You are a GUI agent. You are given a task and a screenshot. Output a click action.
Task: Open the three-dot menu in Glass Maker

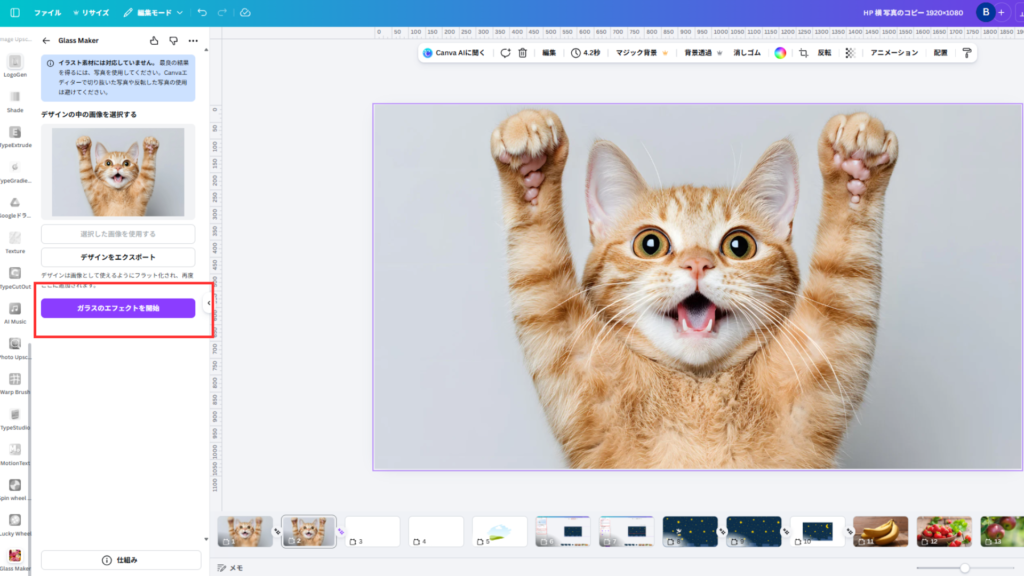tap(193, 41)
